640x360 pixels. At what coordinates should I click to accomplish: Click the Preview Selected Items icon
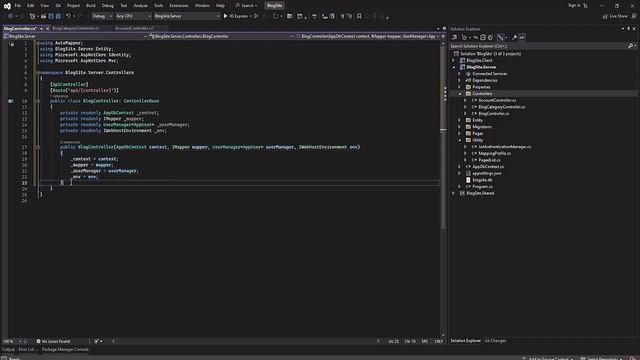522,37
